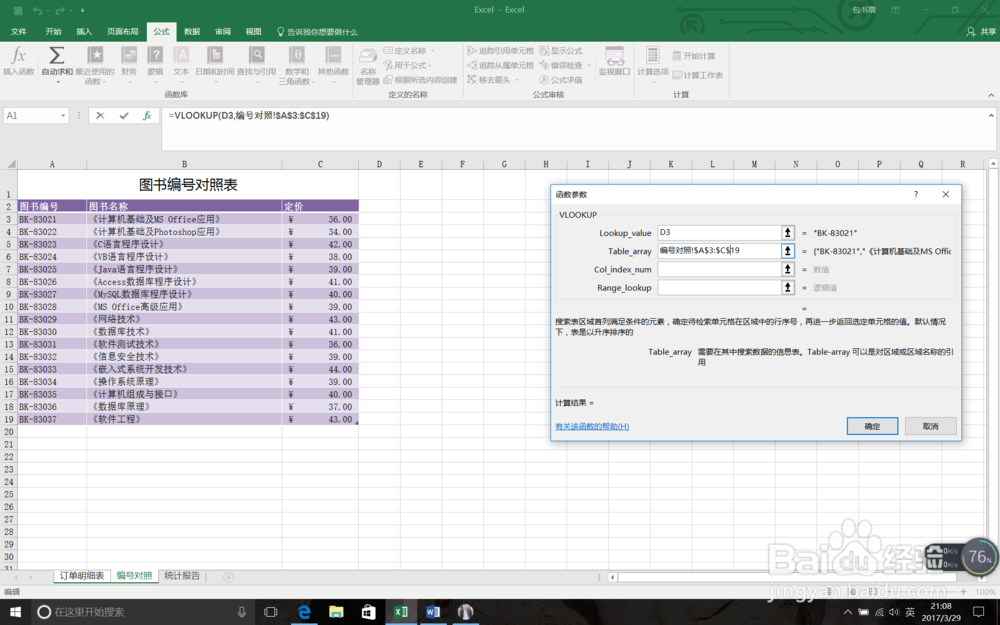Cancel formula entry with X in formula bar
This screenshot has width=1000, height=625.
[x=100, y=115]
